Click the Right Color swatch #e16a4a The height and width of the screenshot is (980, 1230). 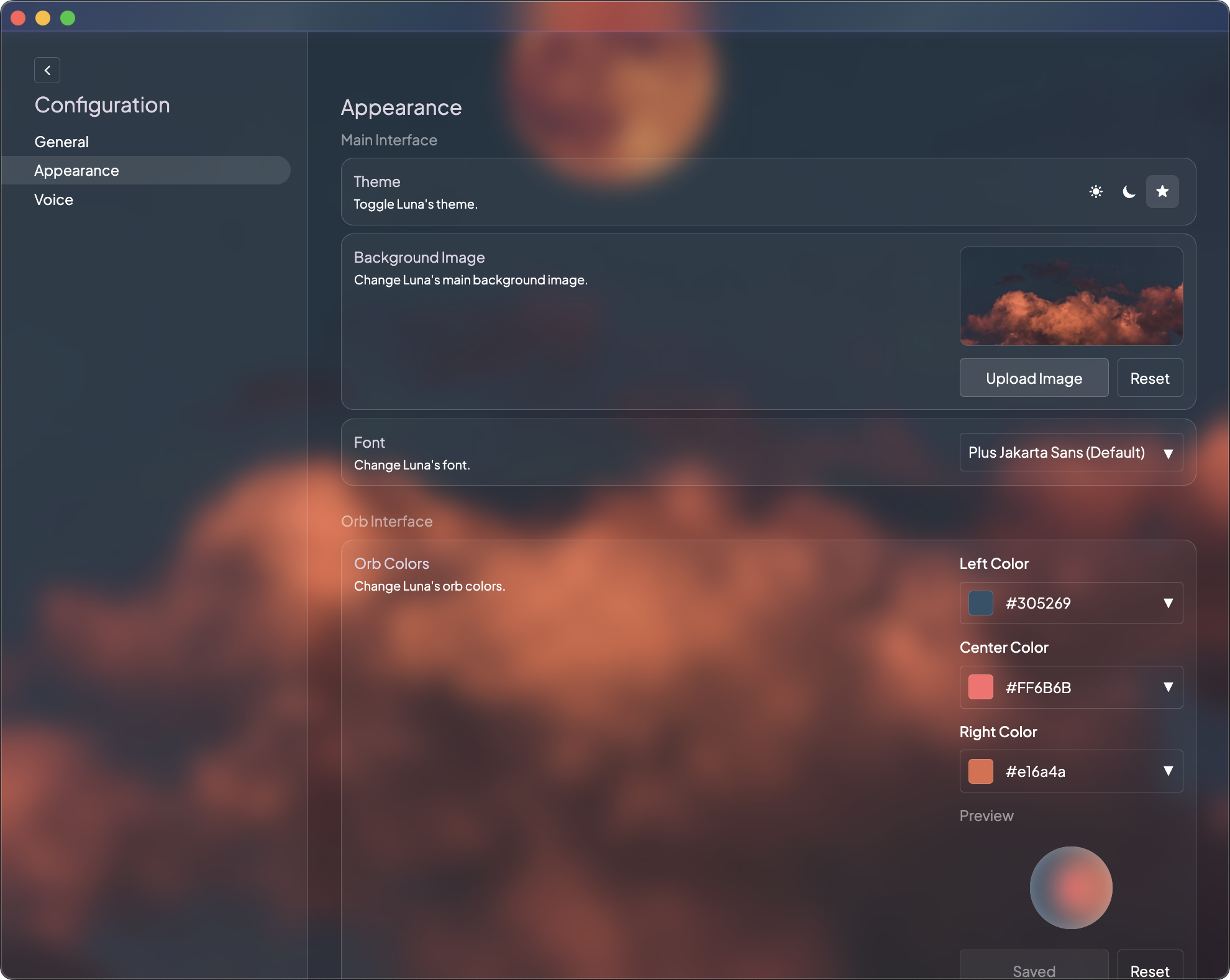[980, 771]
